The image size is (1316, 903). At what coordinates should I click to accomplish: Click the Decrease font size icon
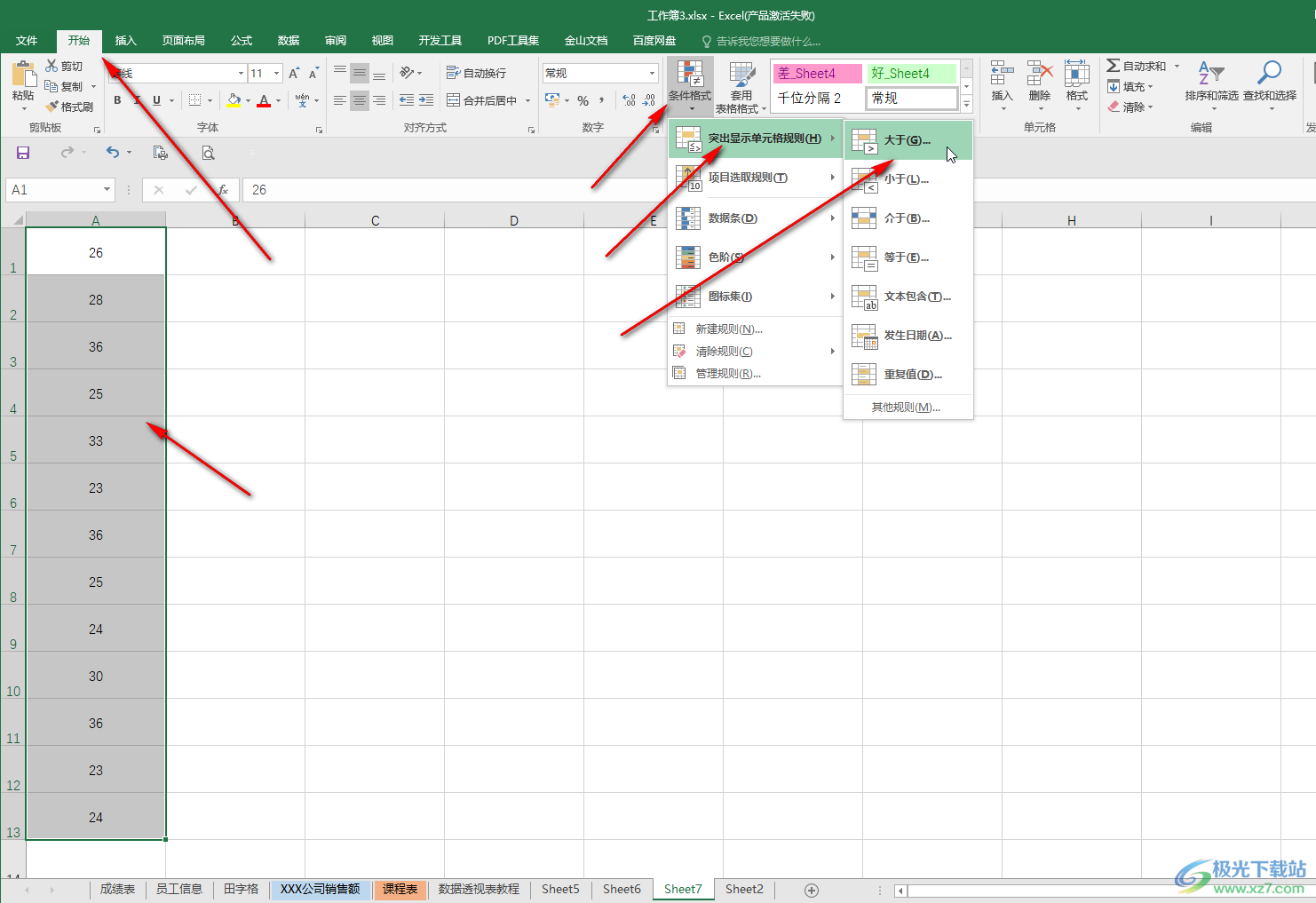tap(313, 73)
